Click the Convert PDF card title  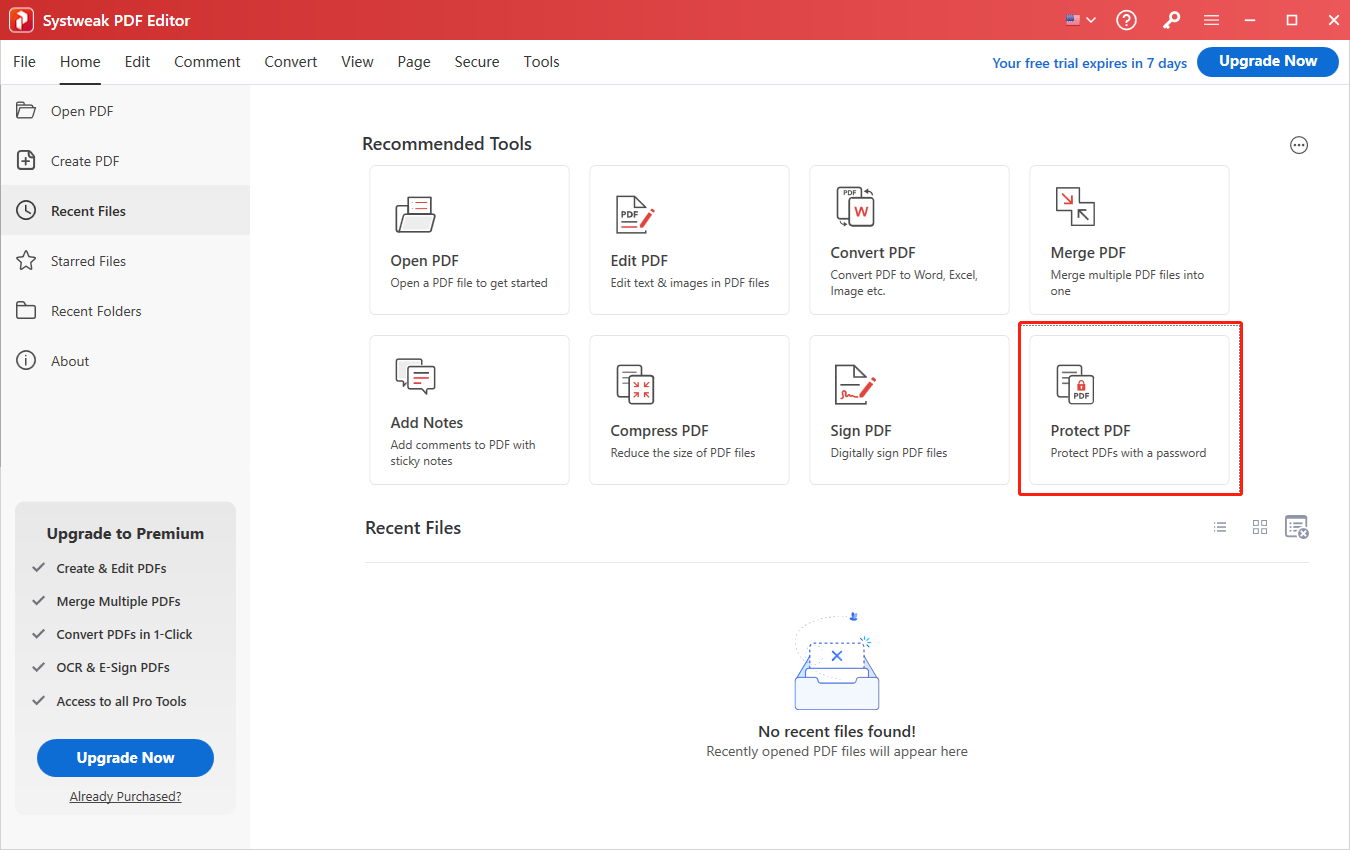pyautogui.click(x=873, y=253)
